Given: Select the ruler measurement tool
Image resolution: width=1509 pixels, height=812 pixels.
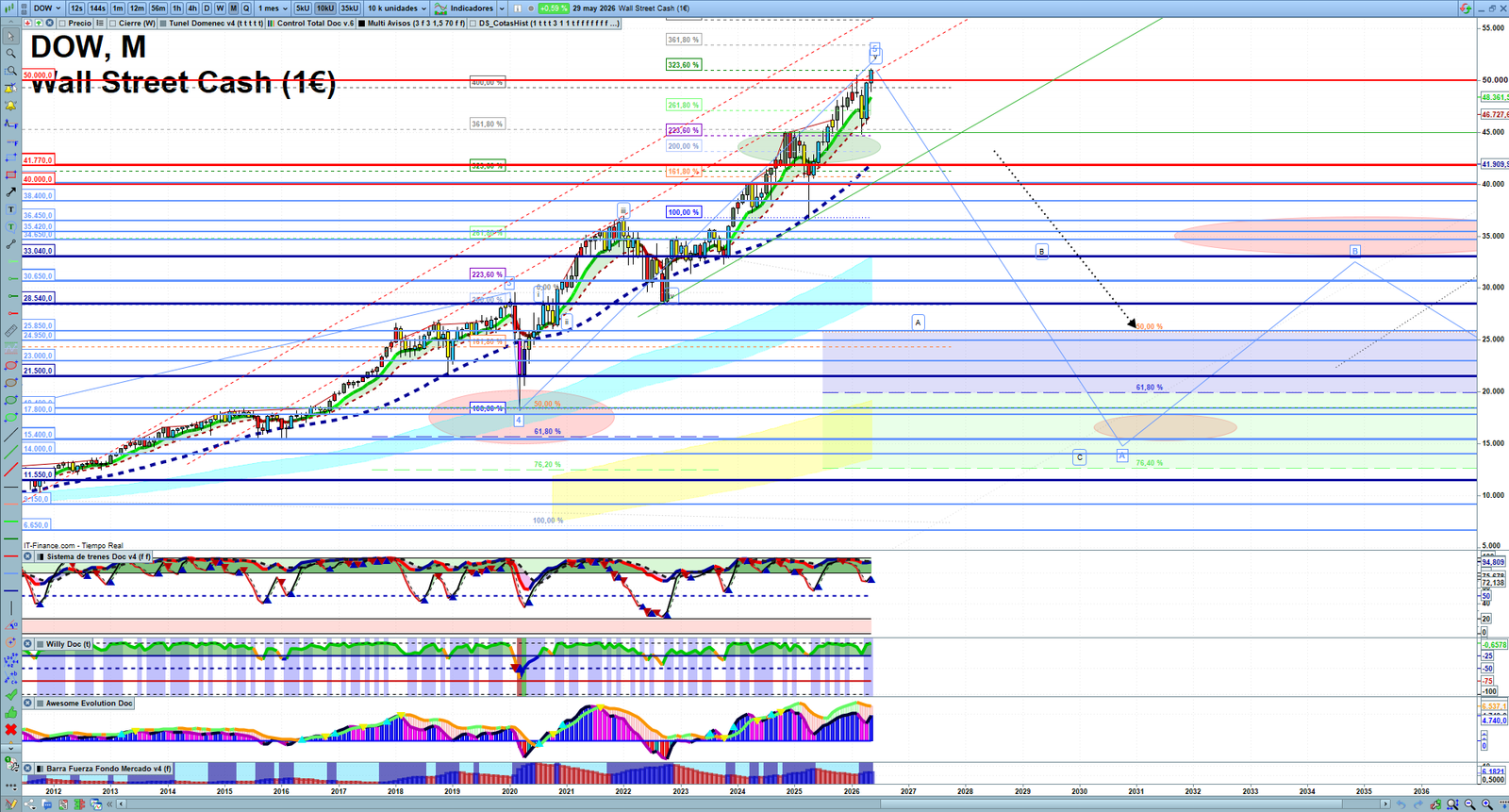Looking at the screenshot, I should click(x=11, y=331).
